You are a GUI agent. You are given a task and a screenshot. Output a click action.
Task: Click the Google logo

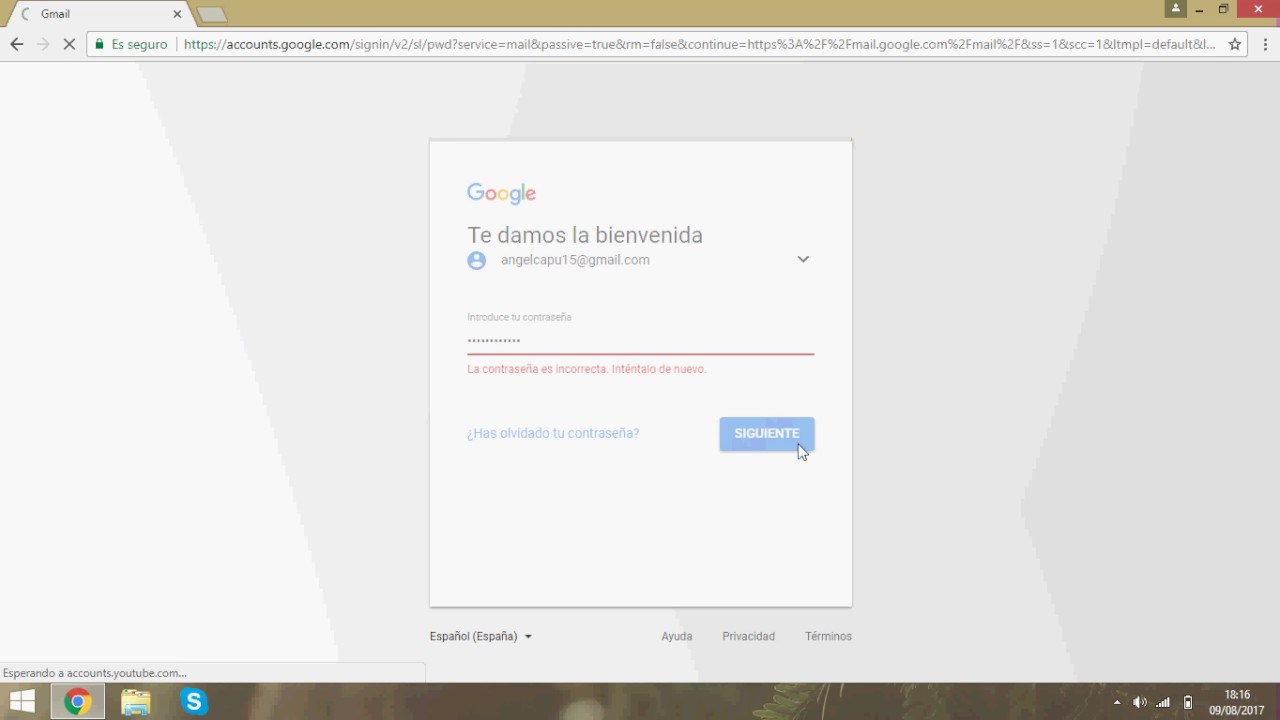[501, 194]
